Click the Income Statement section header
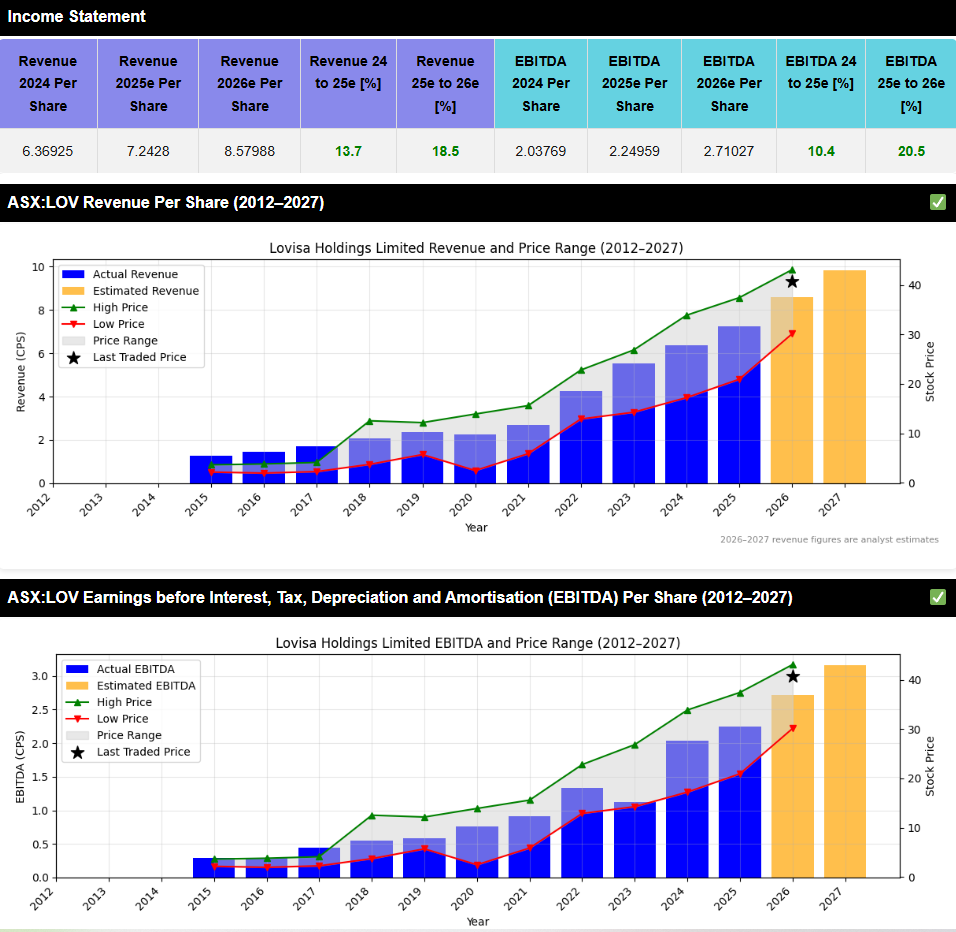The image size is (956, 932). tap(77, 17)
